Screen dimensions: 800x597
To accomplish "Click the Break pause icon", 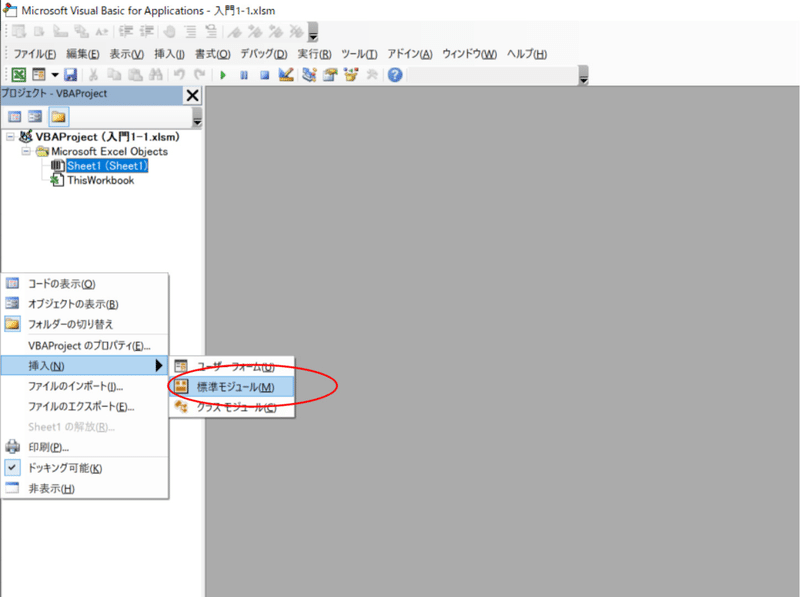I will (x=244, y=75).
